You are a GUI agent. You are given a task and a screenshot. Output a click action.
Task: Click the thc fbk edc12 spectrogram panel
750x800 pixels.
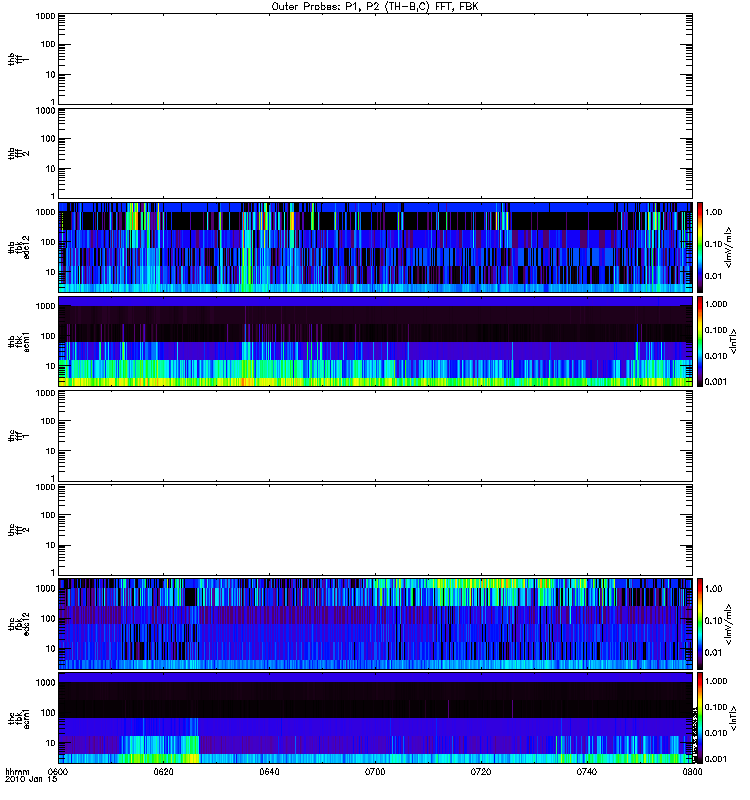[x=375, y=623]
